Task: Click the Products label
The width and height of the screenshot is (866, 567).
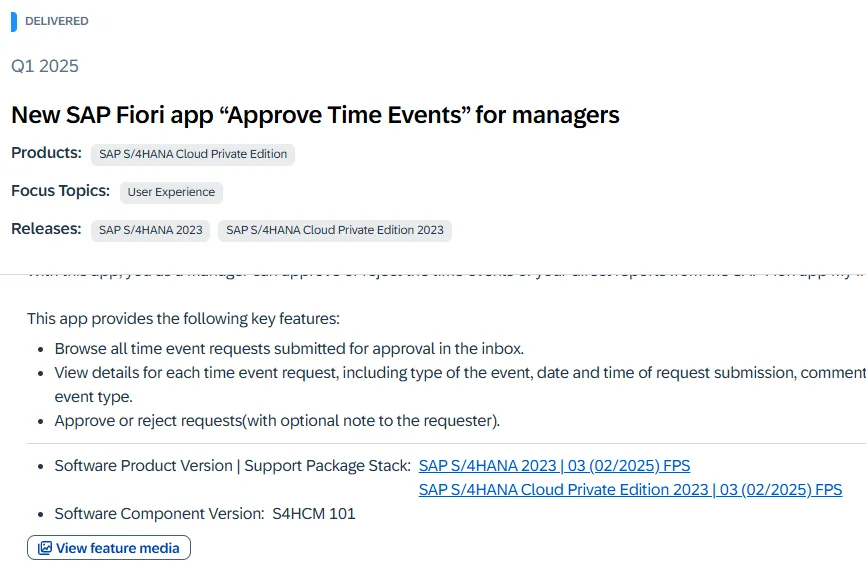Action: point(46,153)
